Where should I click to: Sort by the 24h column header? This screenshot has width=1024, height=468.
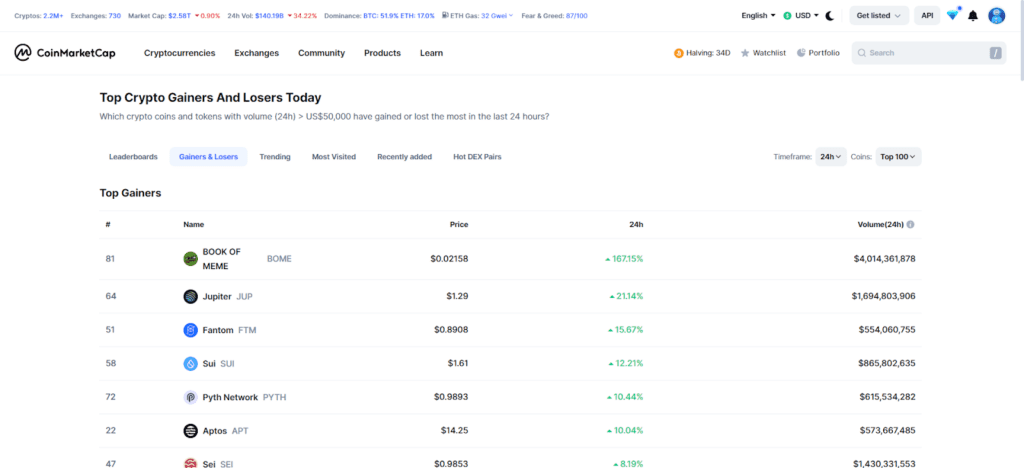tap(636, 225)
